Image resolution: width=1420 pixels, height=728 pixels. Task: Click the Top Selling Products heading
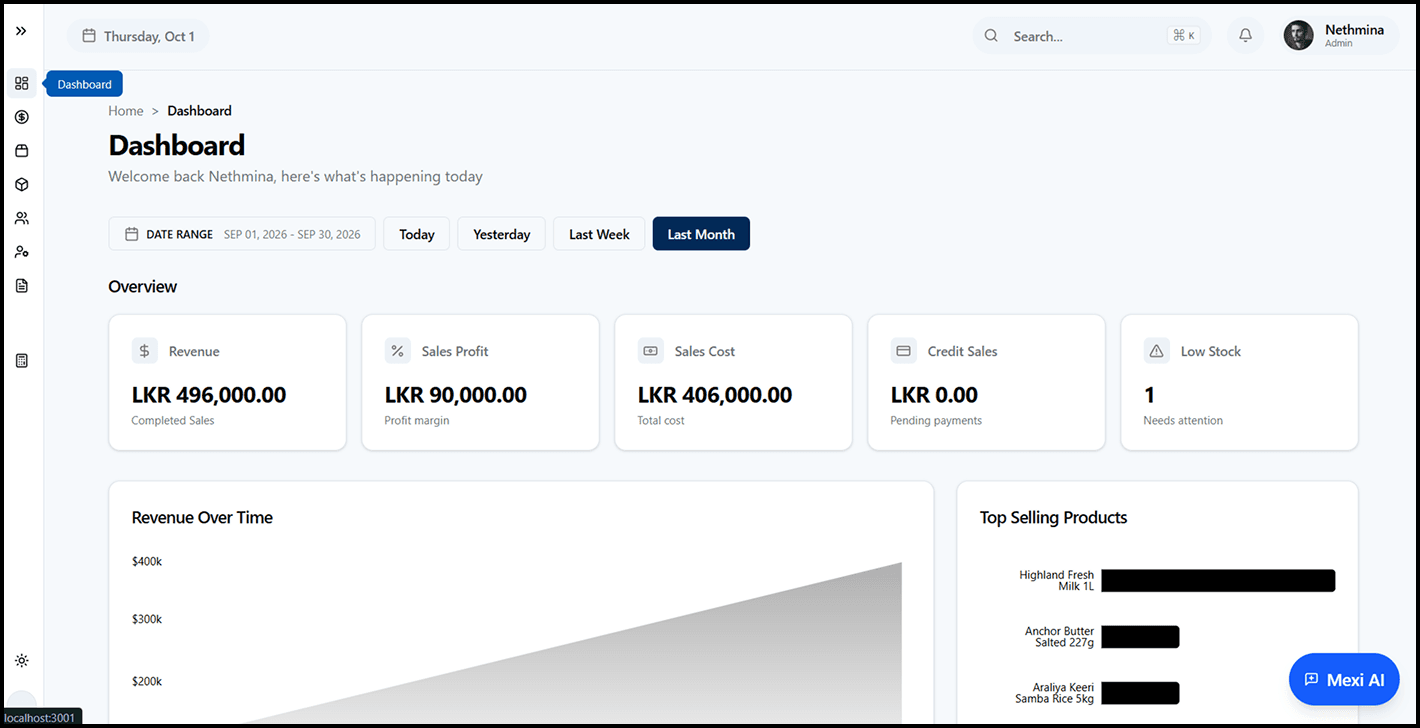coord(1053,517)
